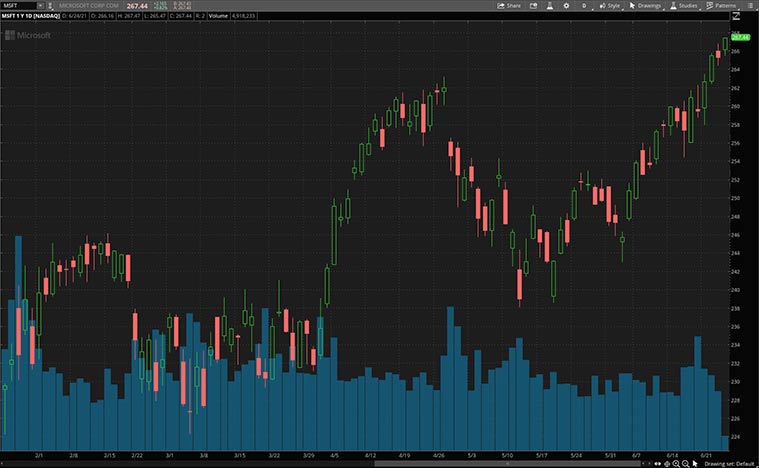Screen dimensions: 759x468
Task: Click the MICROSOFT CORP COM description text
Action: 89,6
